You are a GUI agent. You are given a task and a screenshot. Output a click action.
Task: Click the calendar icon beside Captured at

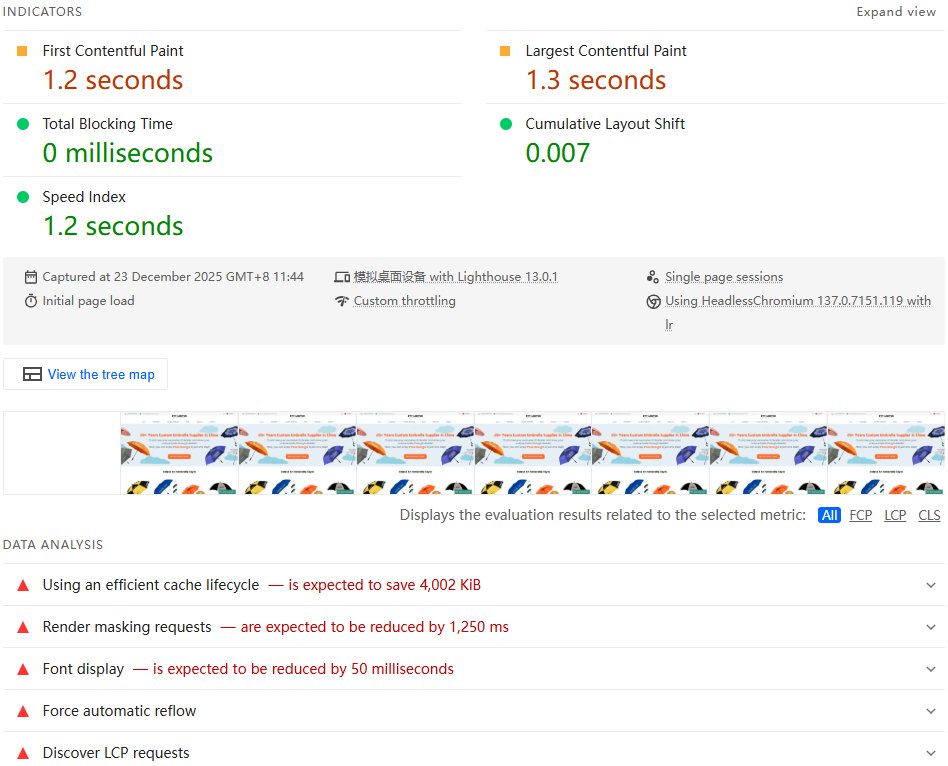coord(31,277)
